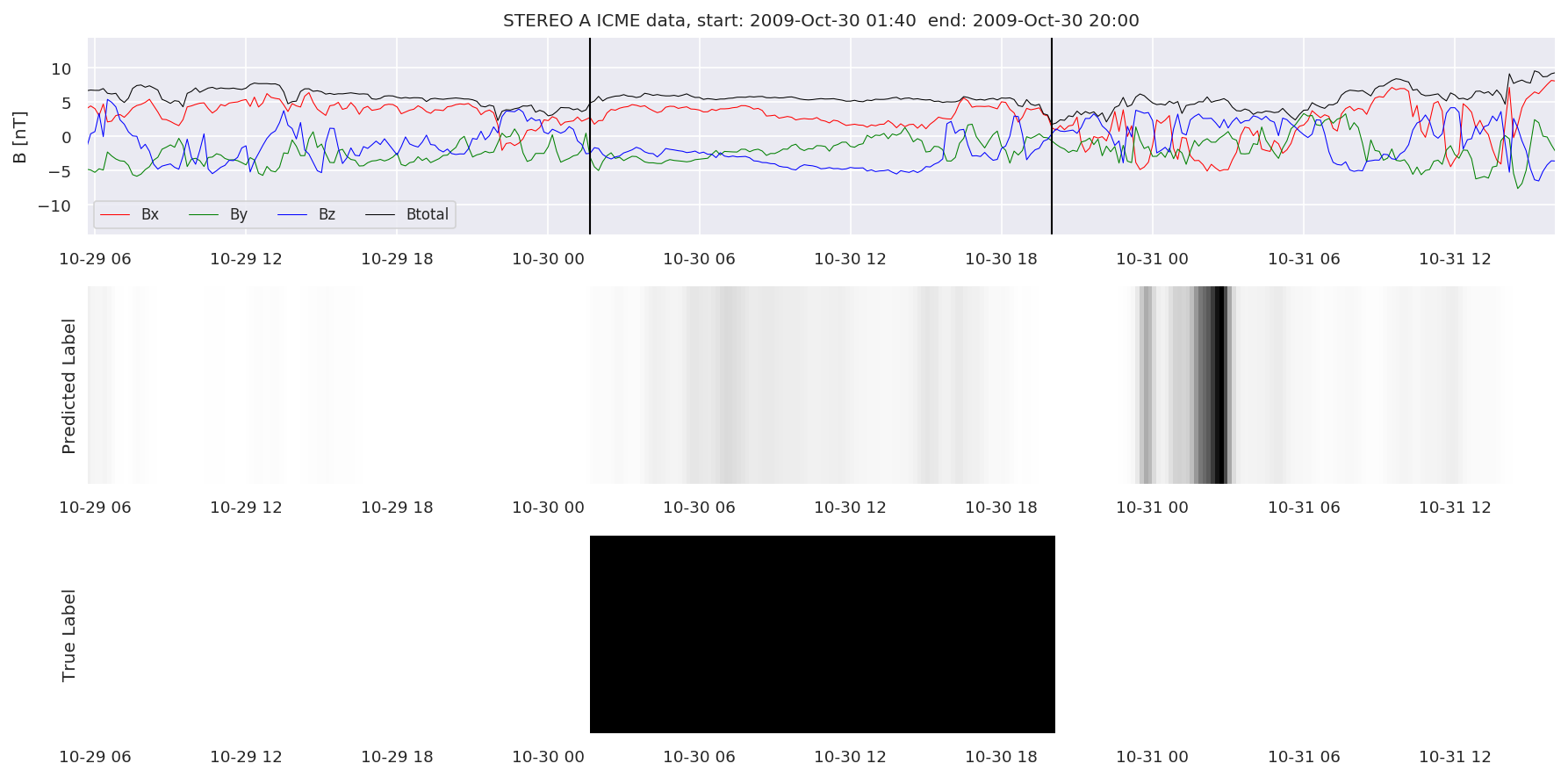Screen dimensions: 1568x778
Task: Click the y-axis tick value −10
Action: tap(54, 205)
